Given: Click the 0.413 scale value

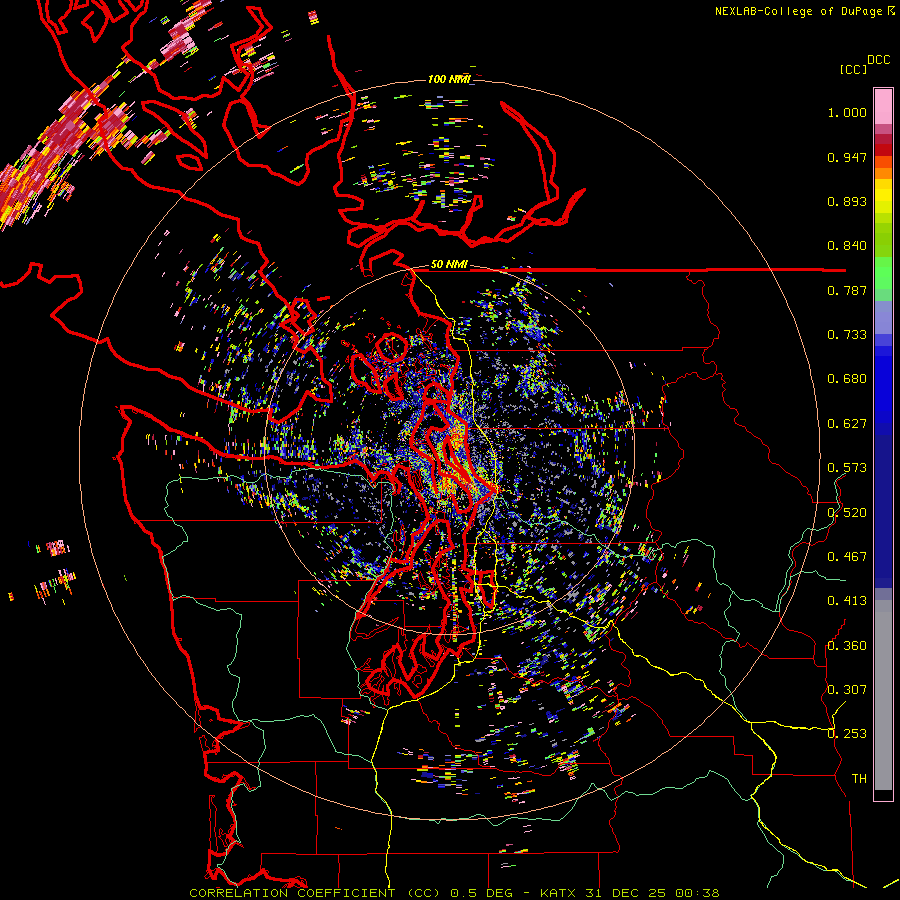Looking at the screenshot, I should 847,601.
